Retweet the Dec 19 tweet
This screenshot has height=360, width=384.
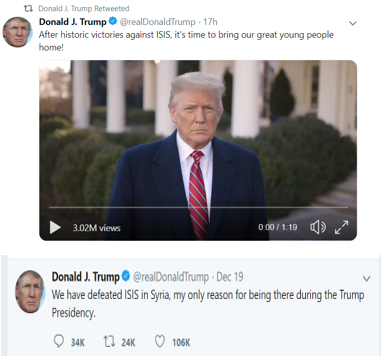click(x=109, y=342)
